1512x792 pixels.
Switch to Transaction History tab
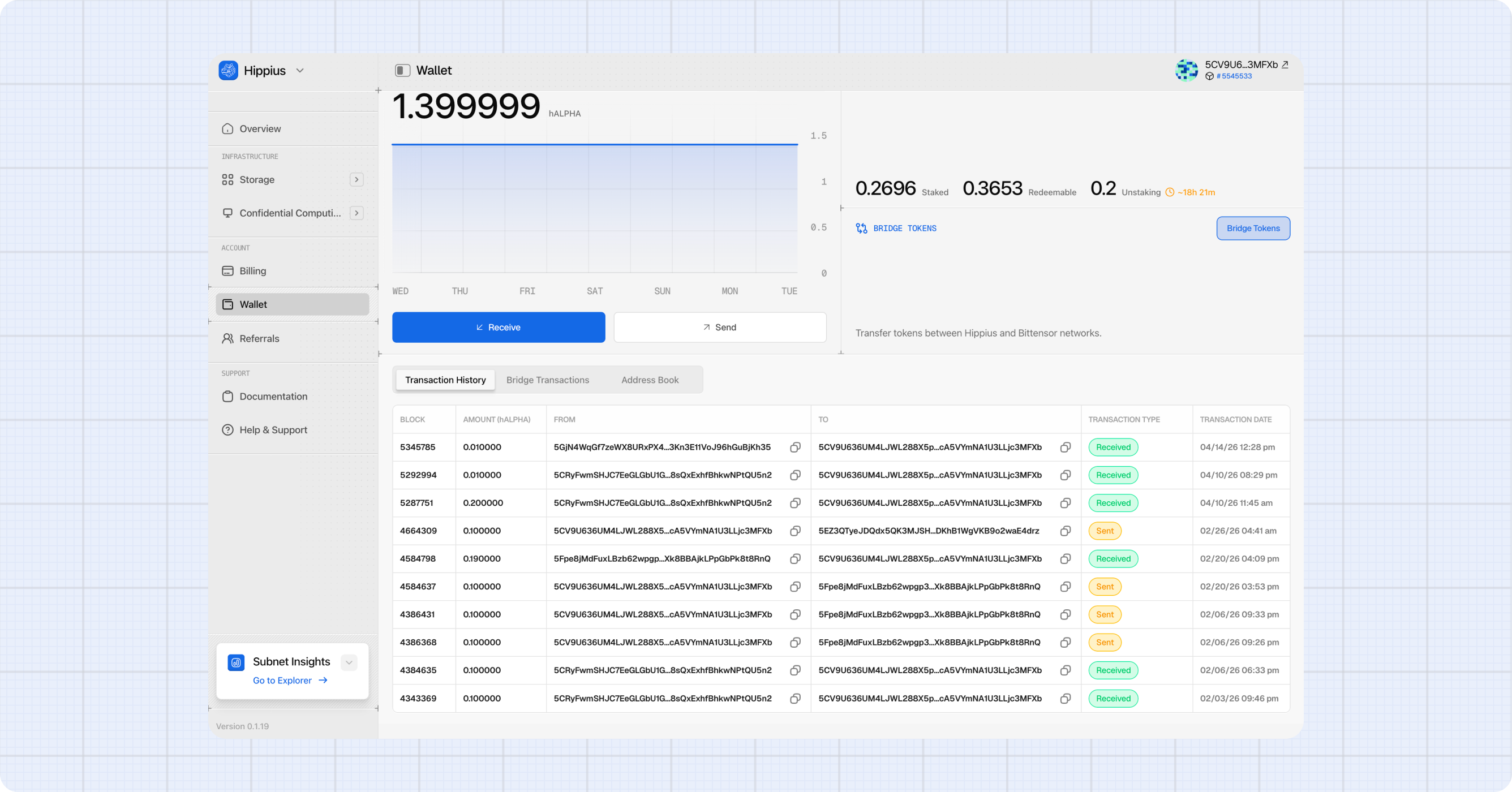[x=445, y=380]
